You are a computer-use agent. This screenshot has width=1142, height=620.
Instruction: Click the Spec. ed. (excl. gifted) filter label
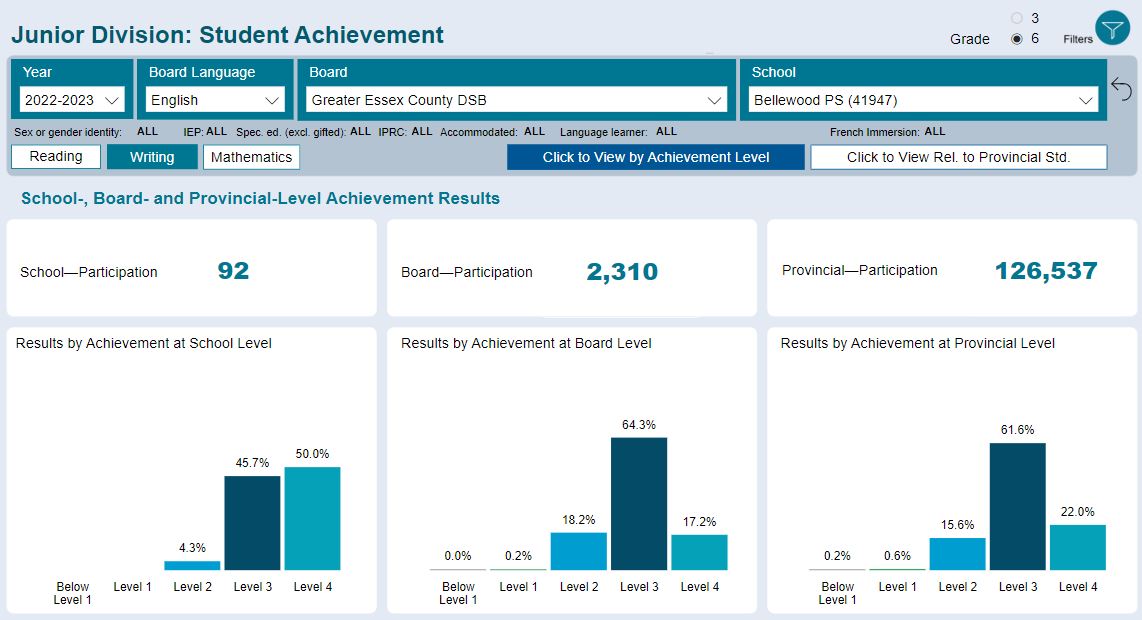[x=291, y=132]
